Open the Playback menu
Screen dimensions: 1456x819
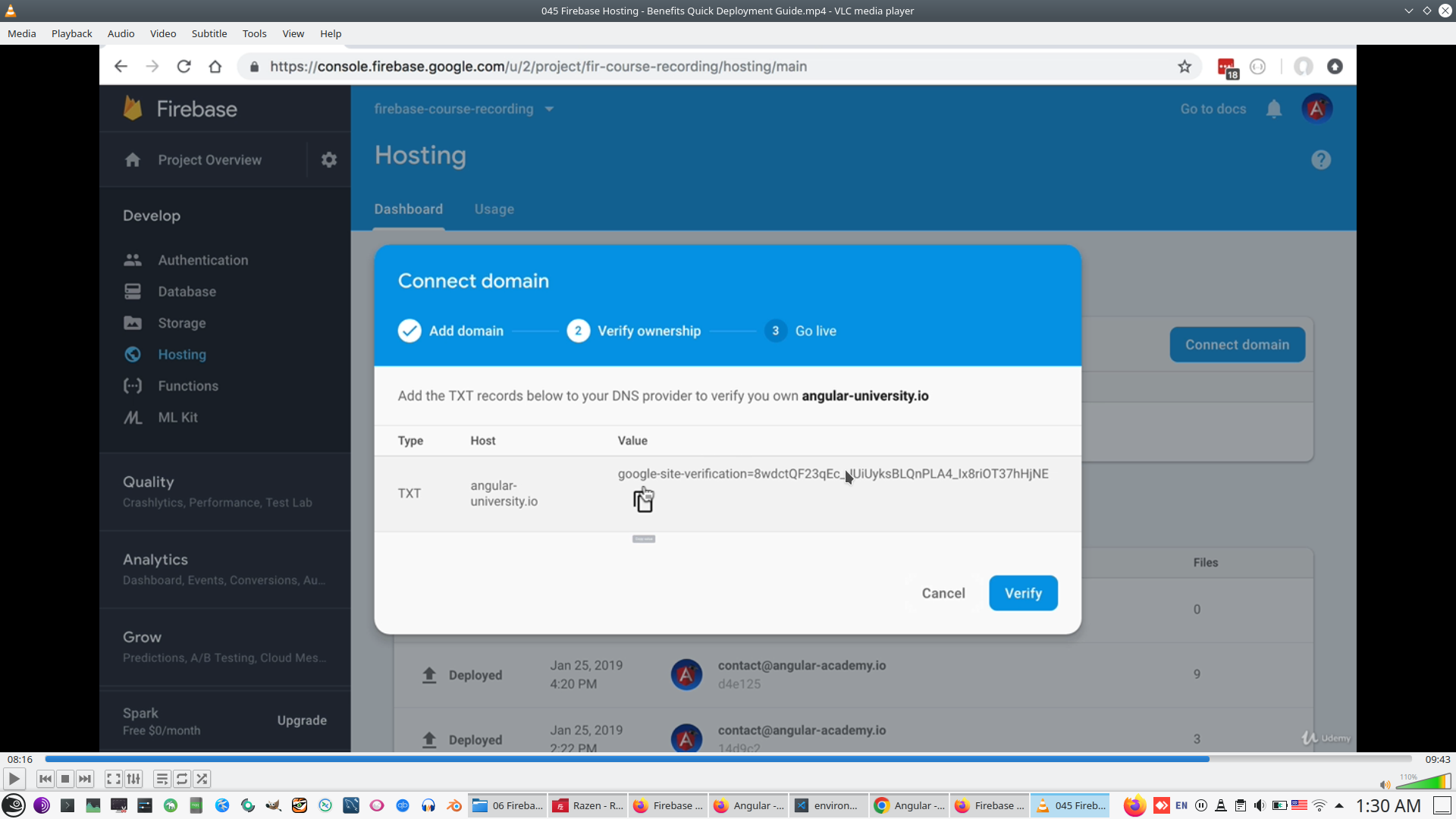pyautogui.click(x=71, y=33)
